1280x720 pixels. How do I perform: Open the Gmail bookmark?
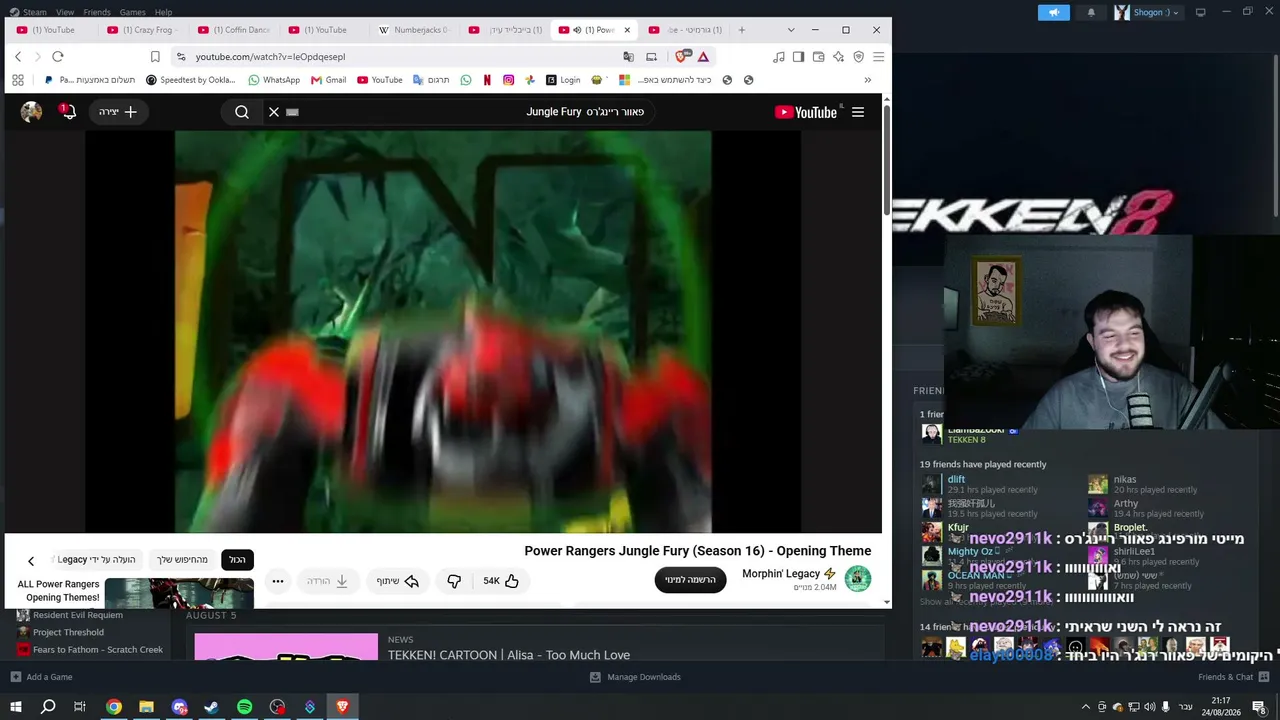[x=328, y=80]
